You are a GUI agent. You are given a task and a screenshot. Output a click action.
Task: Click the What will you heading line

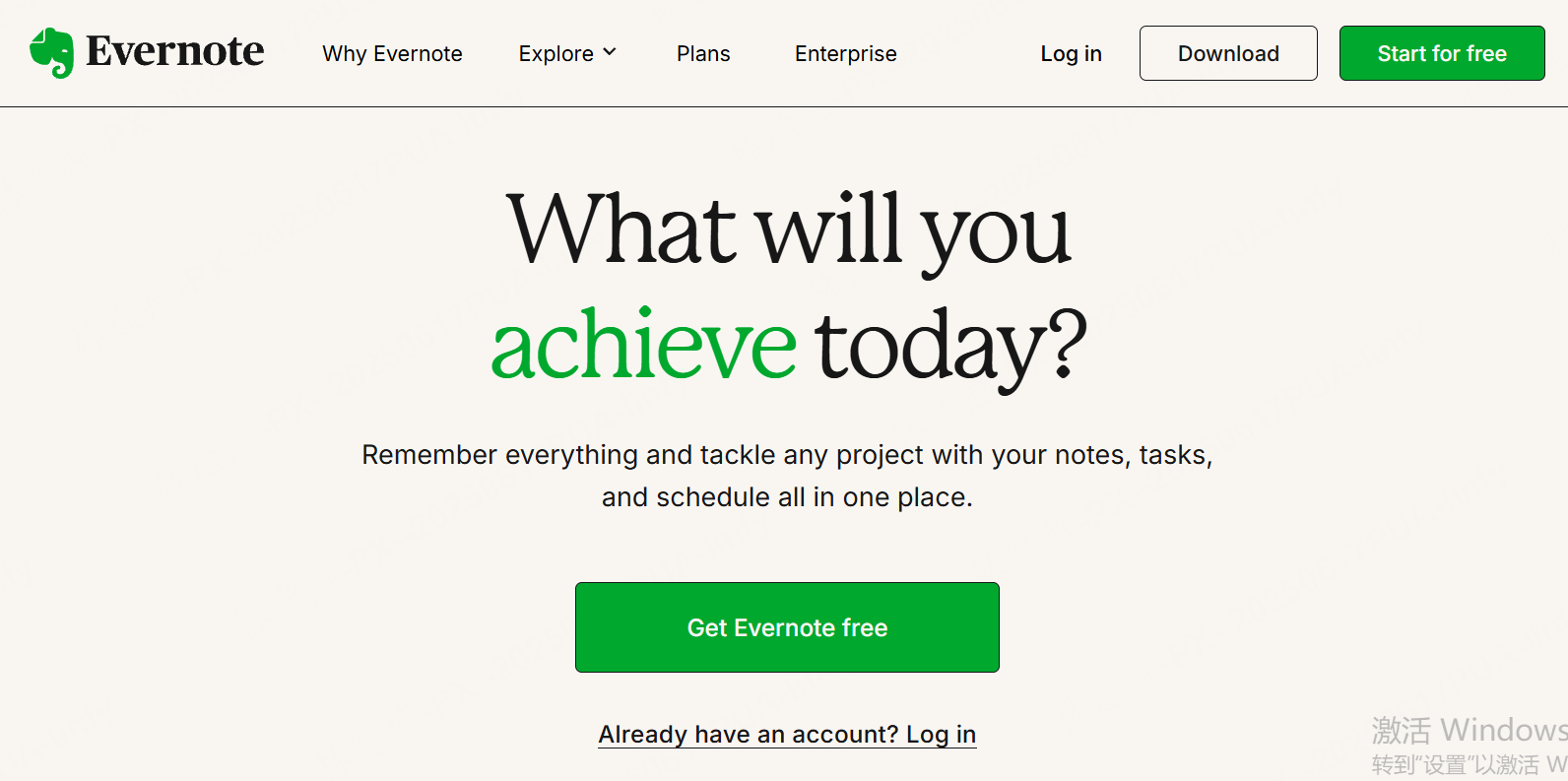pyautogui.click(x=789, y=230)
